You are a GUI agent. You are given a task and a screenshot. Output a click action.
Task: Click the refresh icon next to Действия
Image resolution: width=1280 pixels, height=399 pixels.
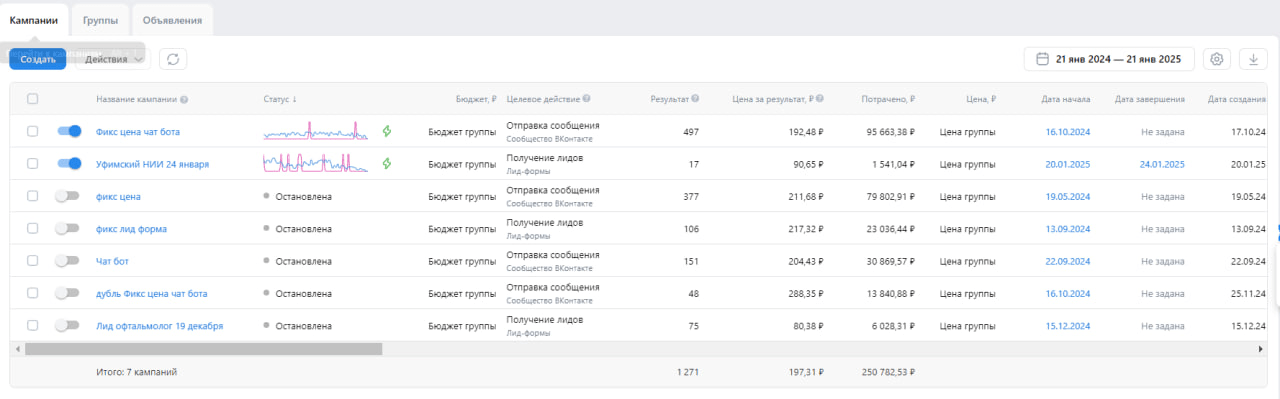(172, 59)
